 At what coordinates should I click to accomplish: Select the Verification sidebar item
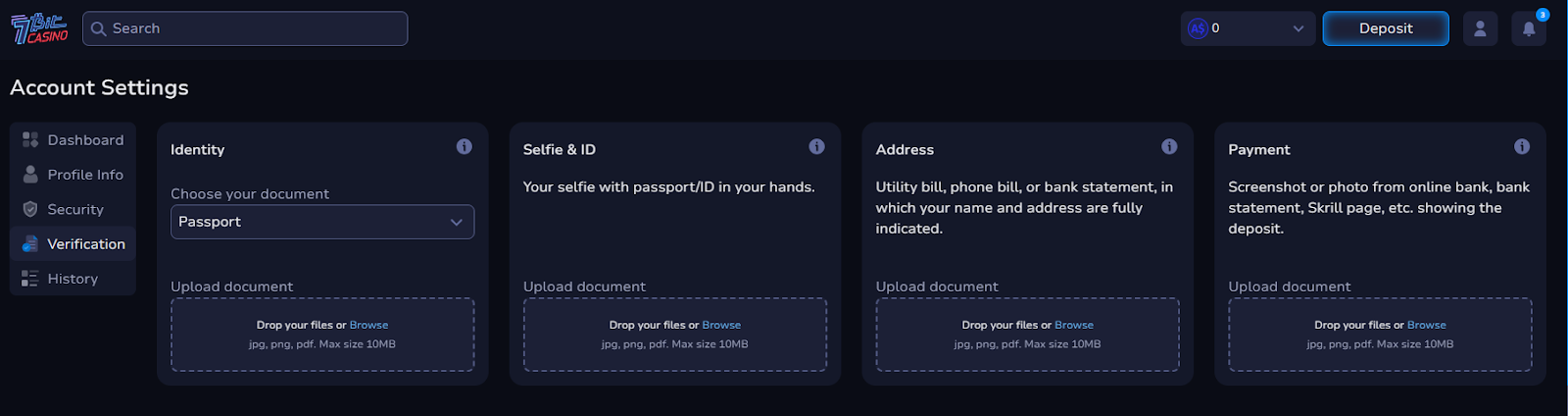point(73,244)
